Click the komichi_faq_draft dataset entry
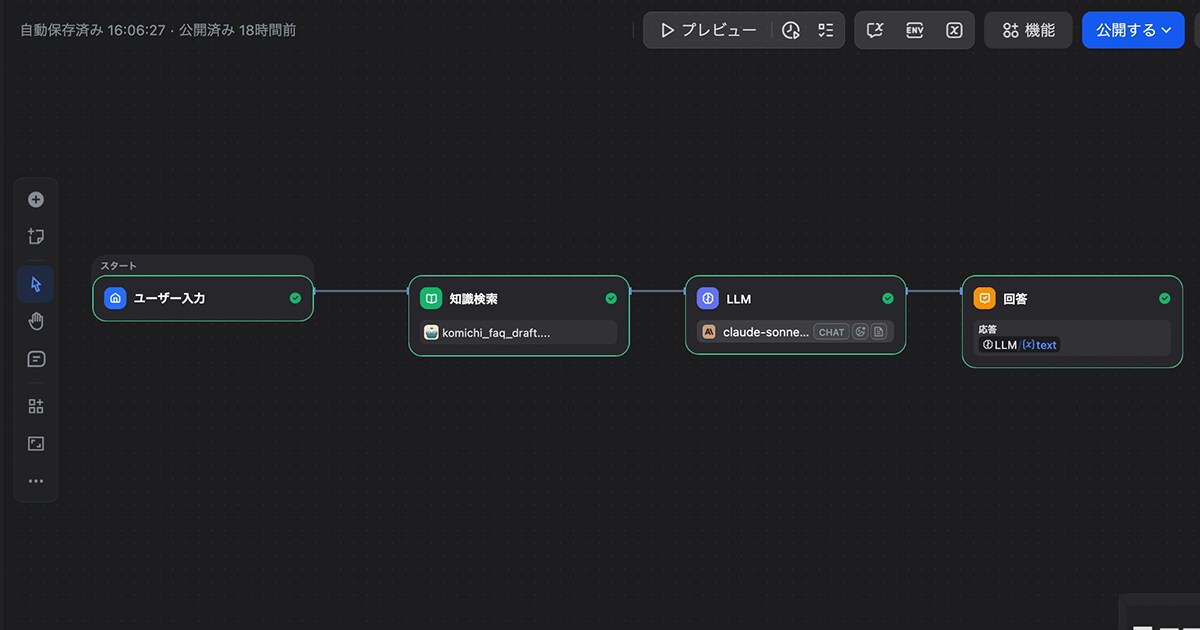The height and width of the screenshot is (630, 1200). tap(519, 333)
